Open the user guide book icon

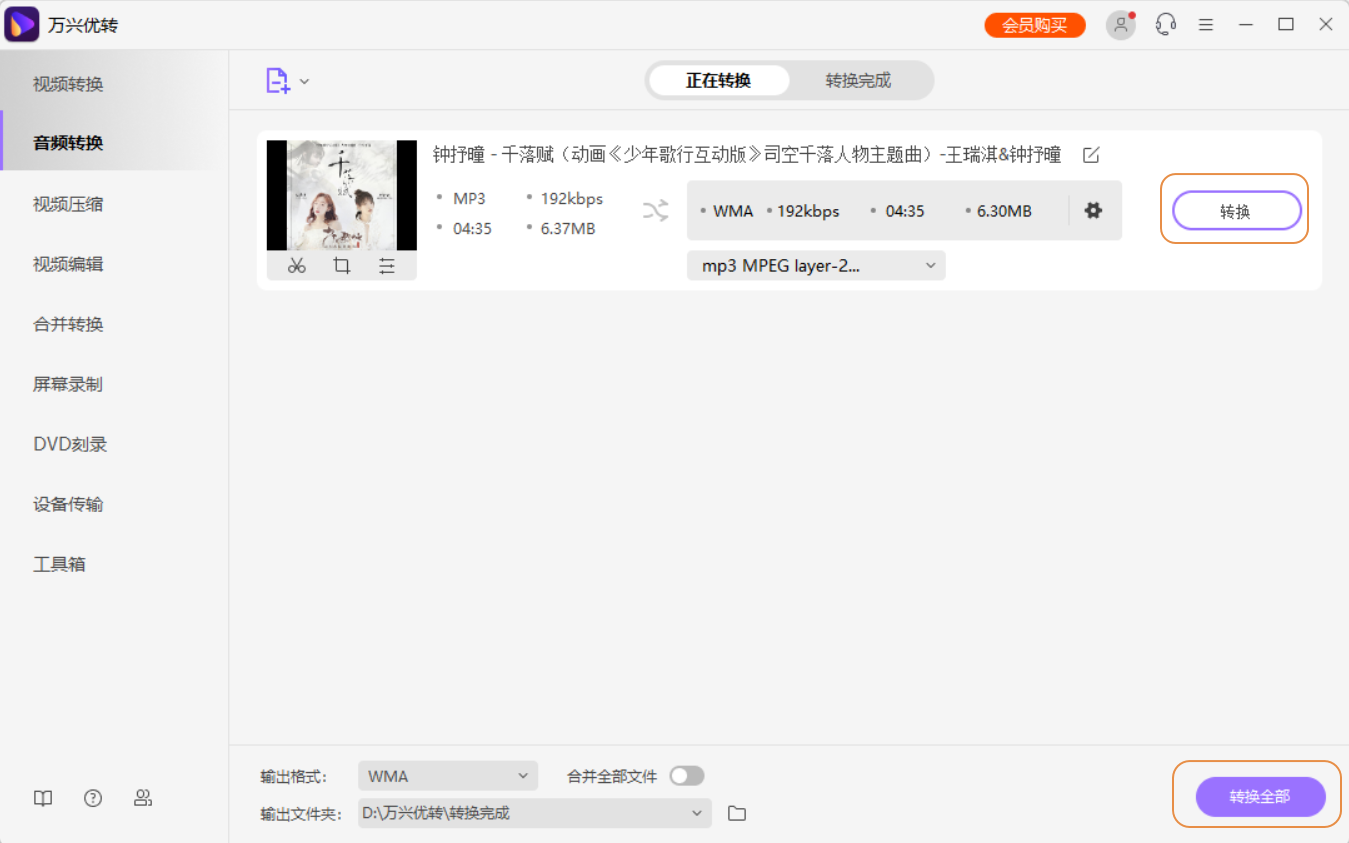[43, 798]
